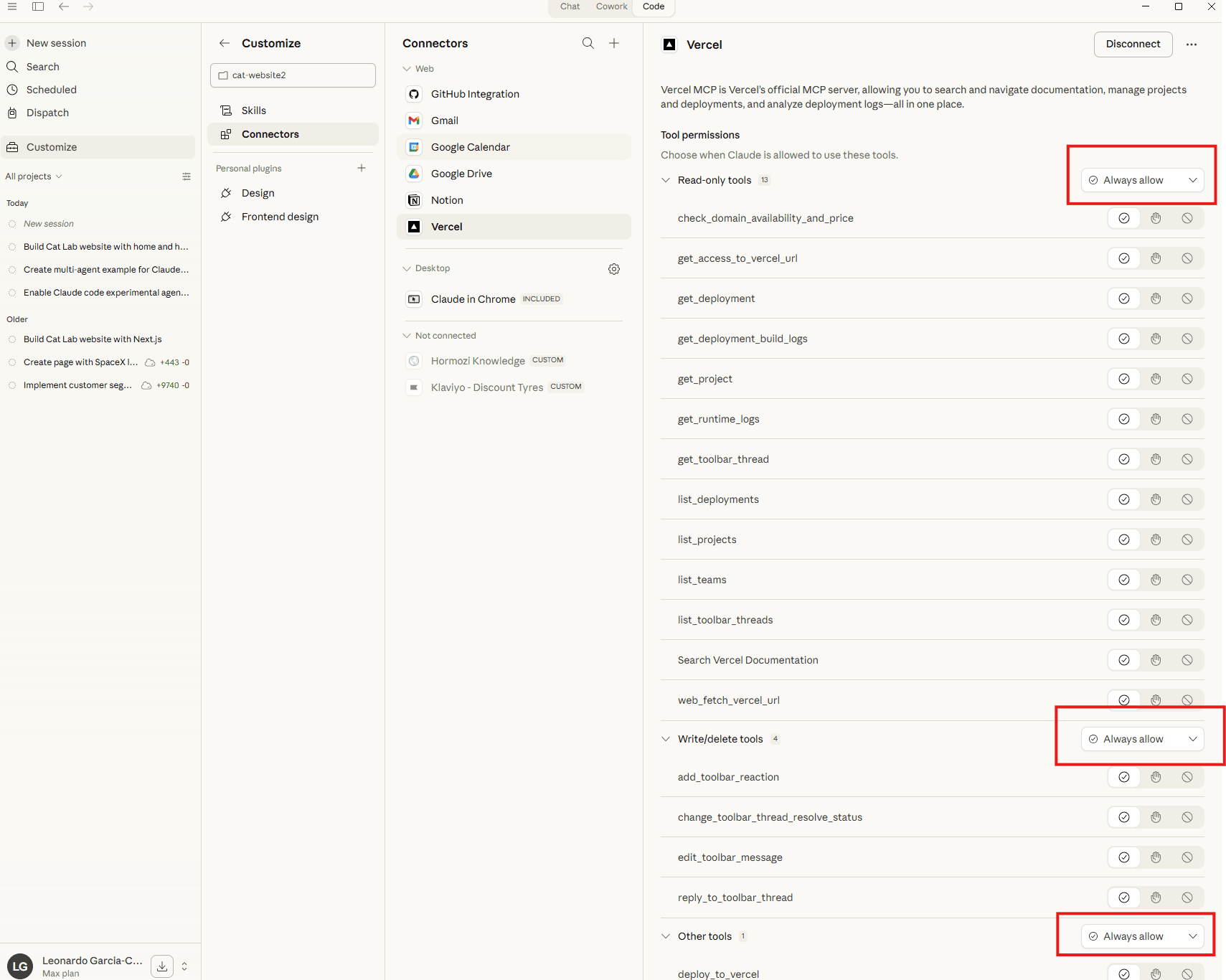
Task: Open the Google Calendar connector
Action: pos(514,147)
